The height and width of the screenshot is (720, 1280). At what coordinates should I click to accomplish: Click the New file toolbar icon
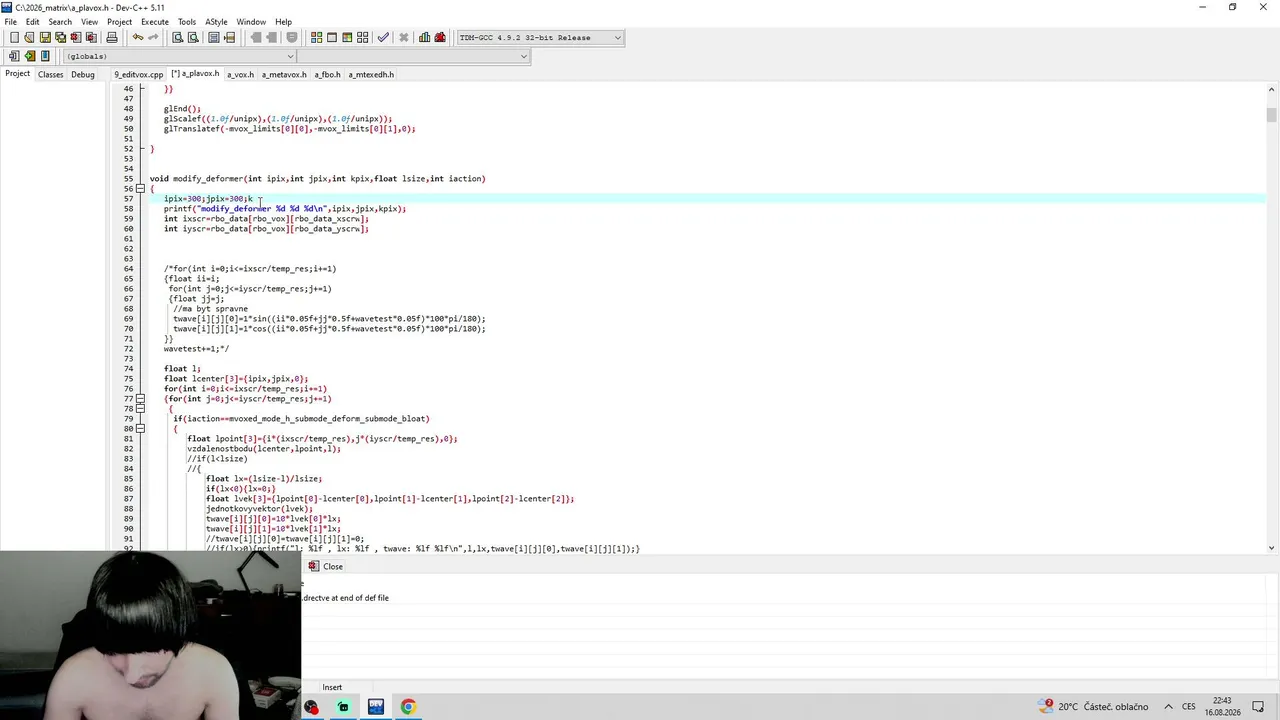tap(14, 38)
